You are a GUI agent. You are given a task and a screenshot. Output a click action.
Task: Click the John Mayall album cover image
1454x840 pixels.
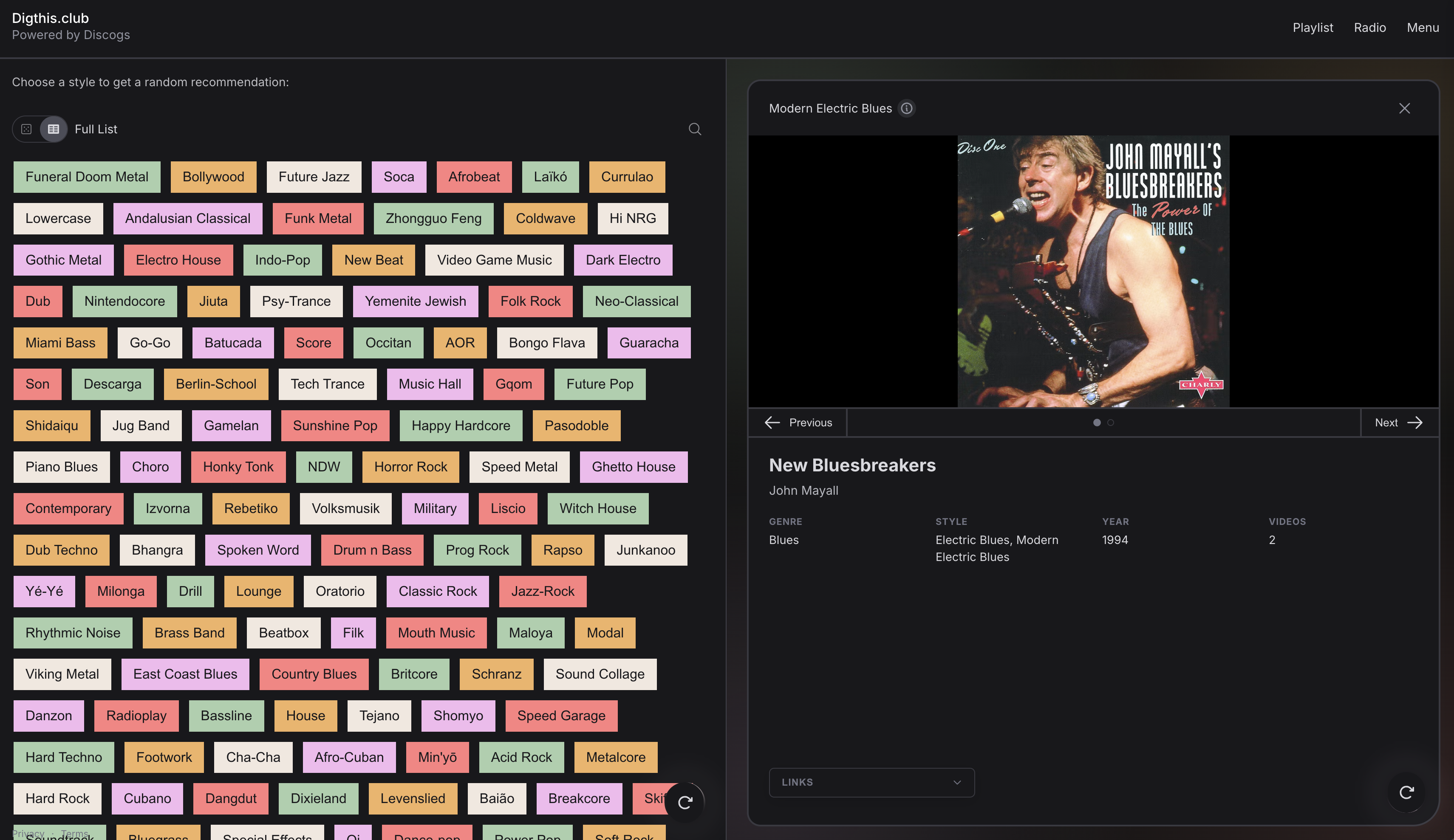1093,271
